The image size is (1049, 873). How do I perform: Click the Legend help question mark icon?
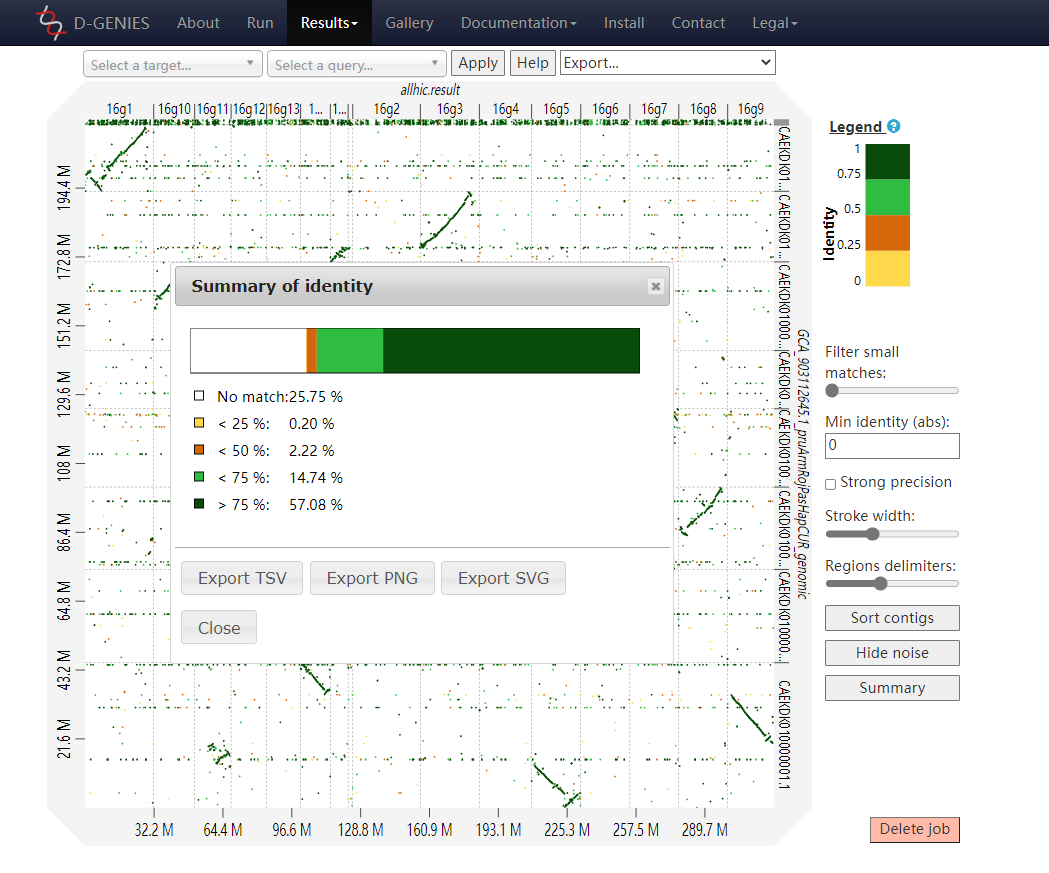click(x=894, y=126)
